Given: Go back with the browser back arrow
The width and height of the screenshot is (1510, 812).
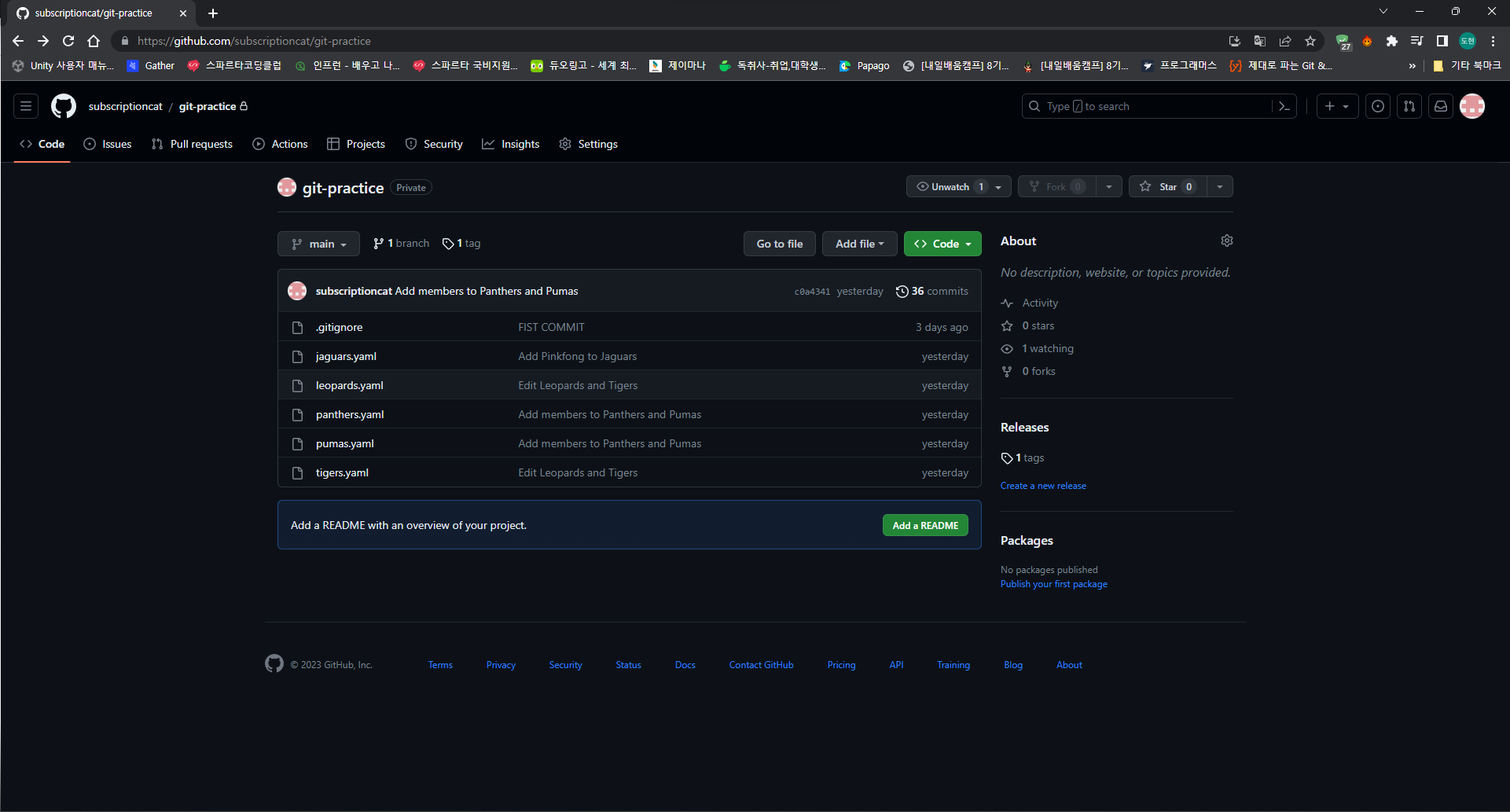Looking at the screenshot, I should 18,41.
